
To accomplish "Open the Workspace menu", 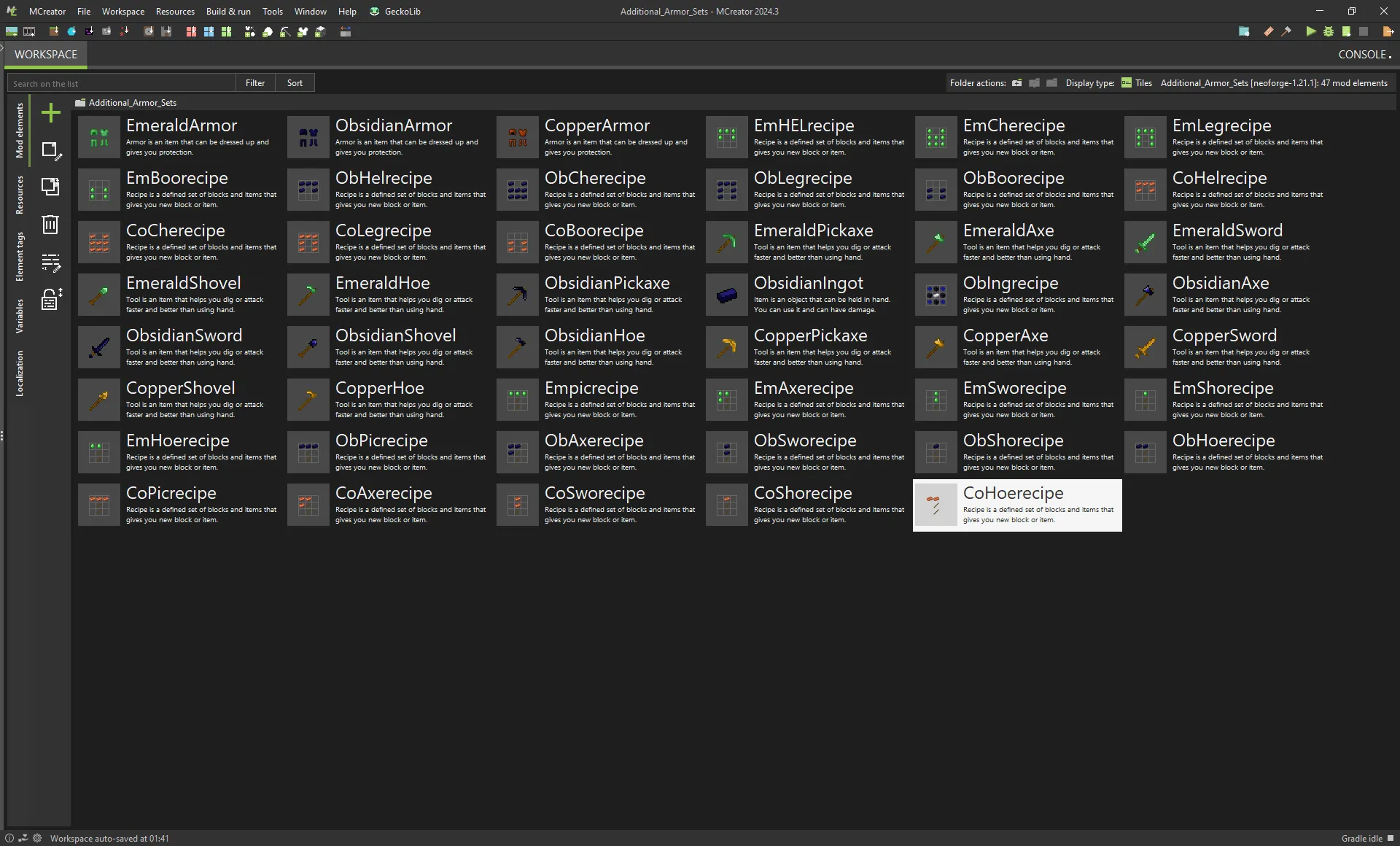I will (x=122, y=11).
